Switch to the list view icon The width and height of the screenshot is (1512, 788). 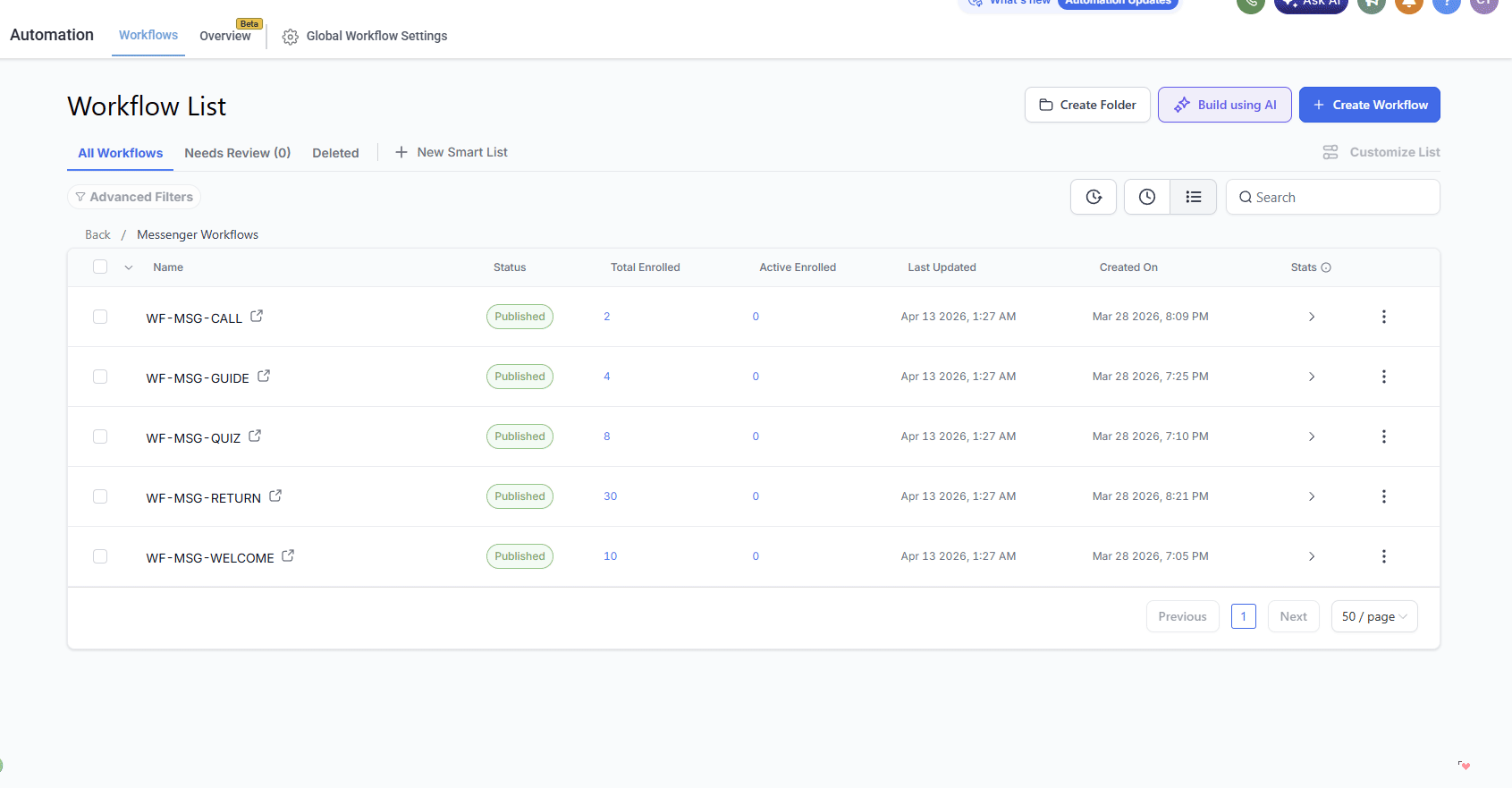(x=1194, y=197)
